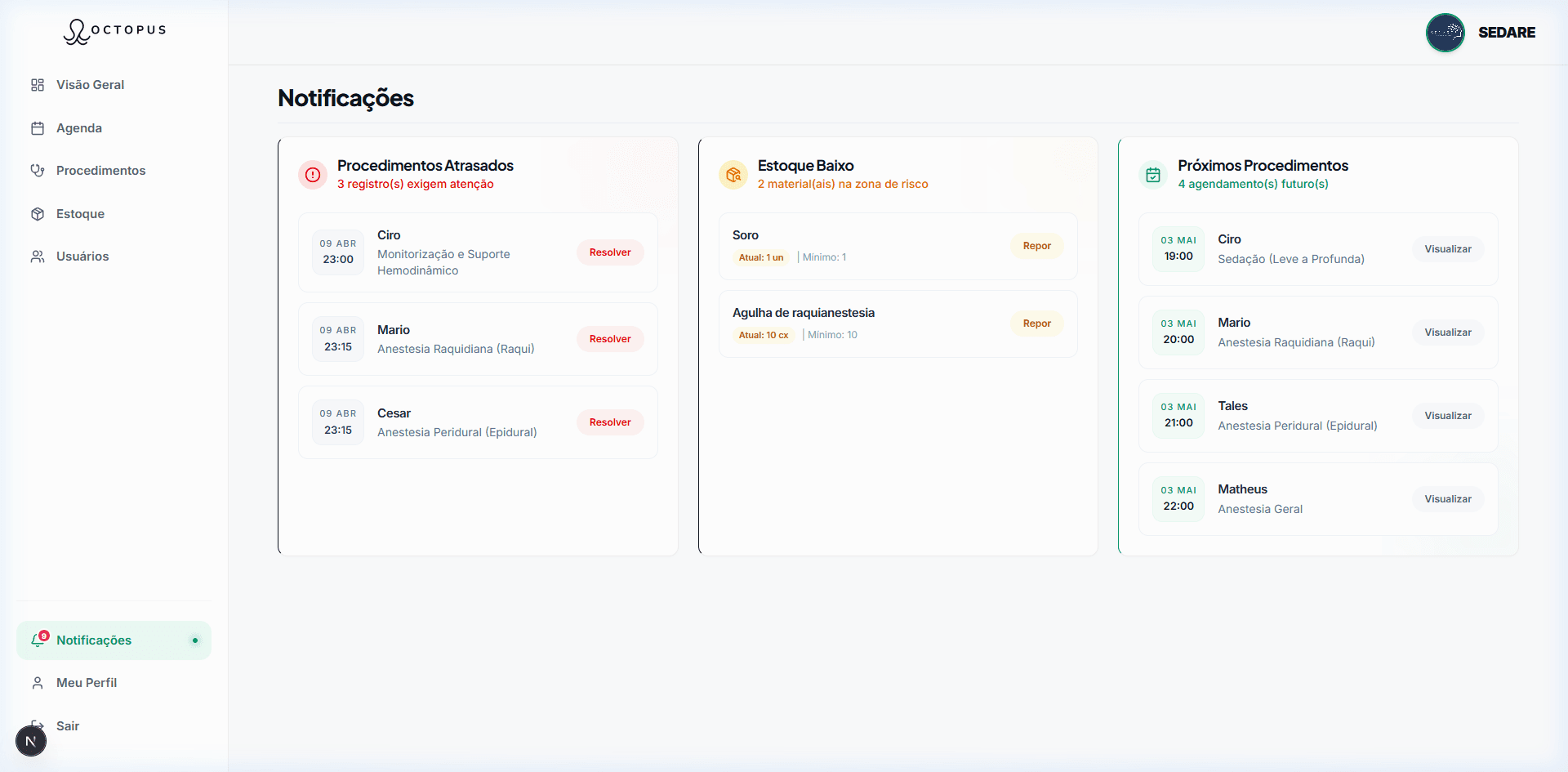Click the Octopus logo in the sidebar
This screenshot has height=772, width=1568.
[114, 31]
